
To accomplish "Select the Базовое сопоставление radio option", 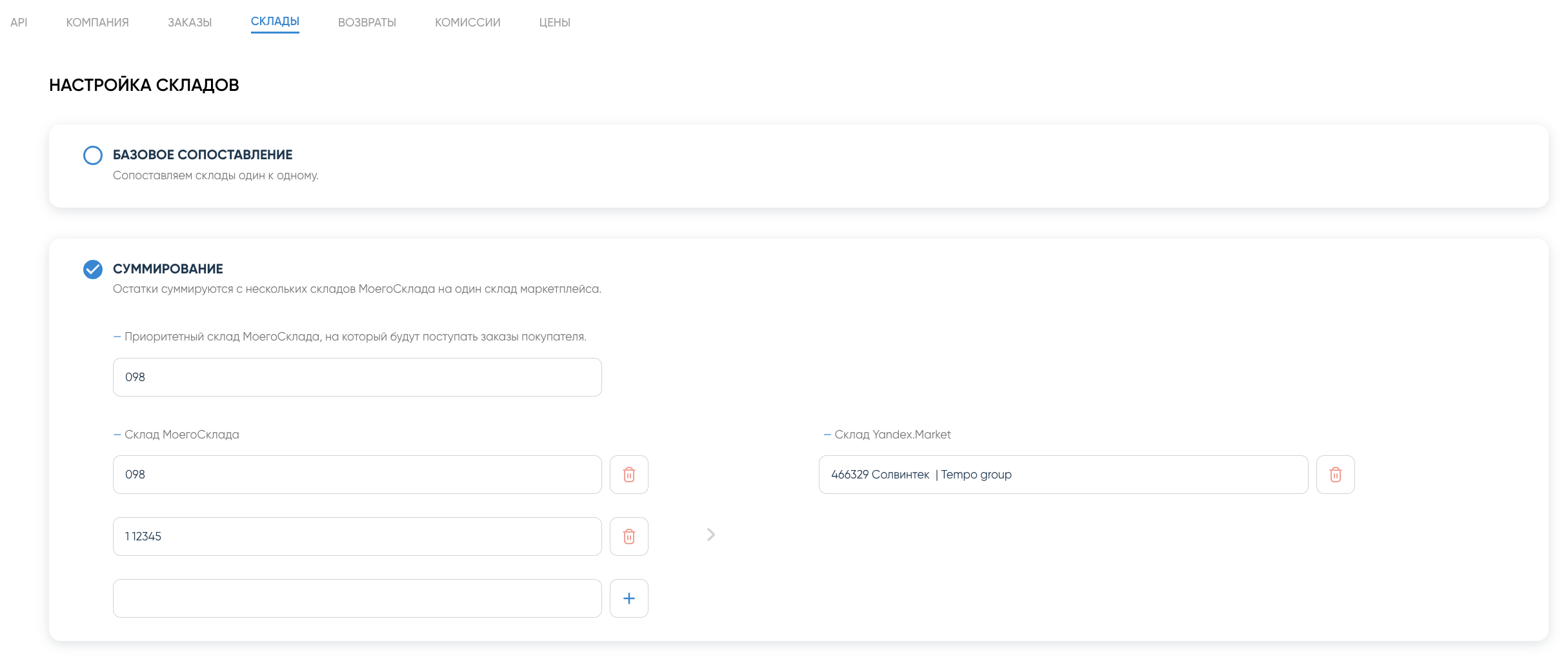I will pos(93,155).
